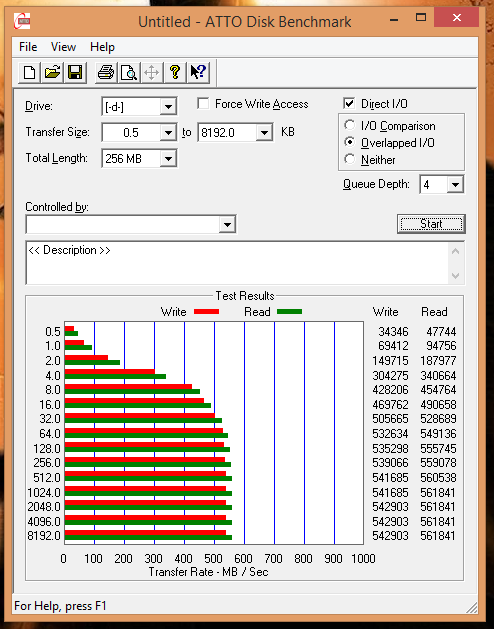Click the window resize grip corner
Screen dimensions: 494x629
(x=471, y=607)
